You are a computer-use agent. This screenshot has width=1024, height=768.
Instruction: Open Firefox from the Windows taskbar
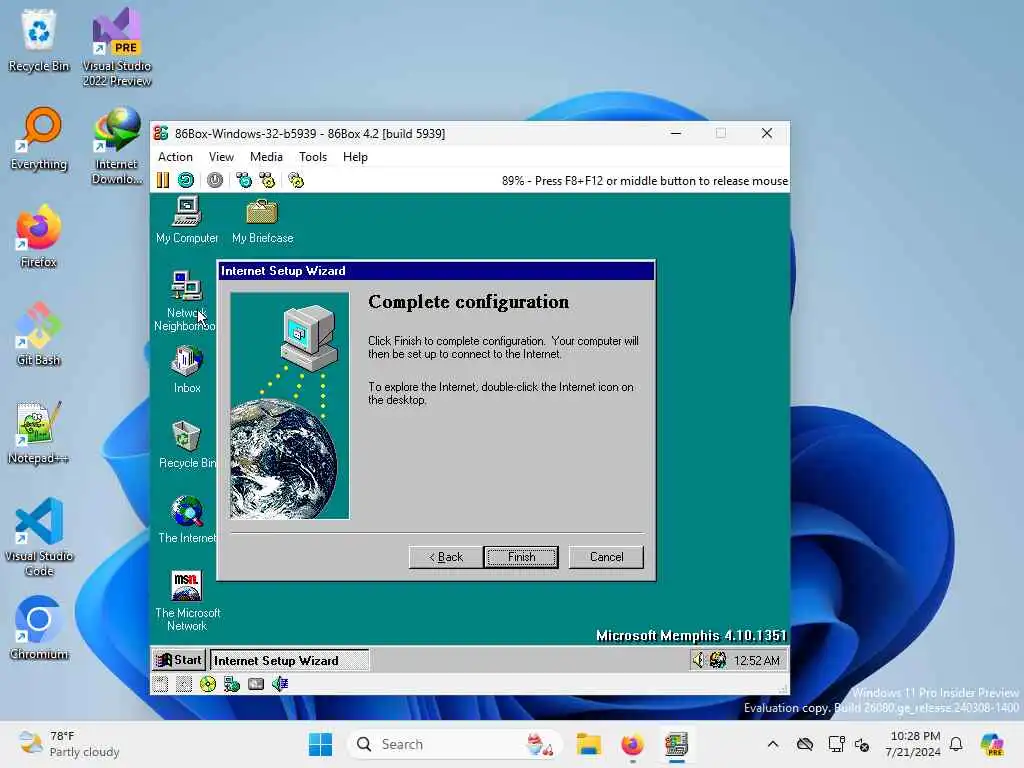[x=632, y=744]
